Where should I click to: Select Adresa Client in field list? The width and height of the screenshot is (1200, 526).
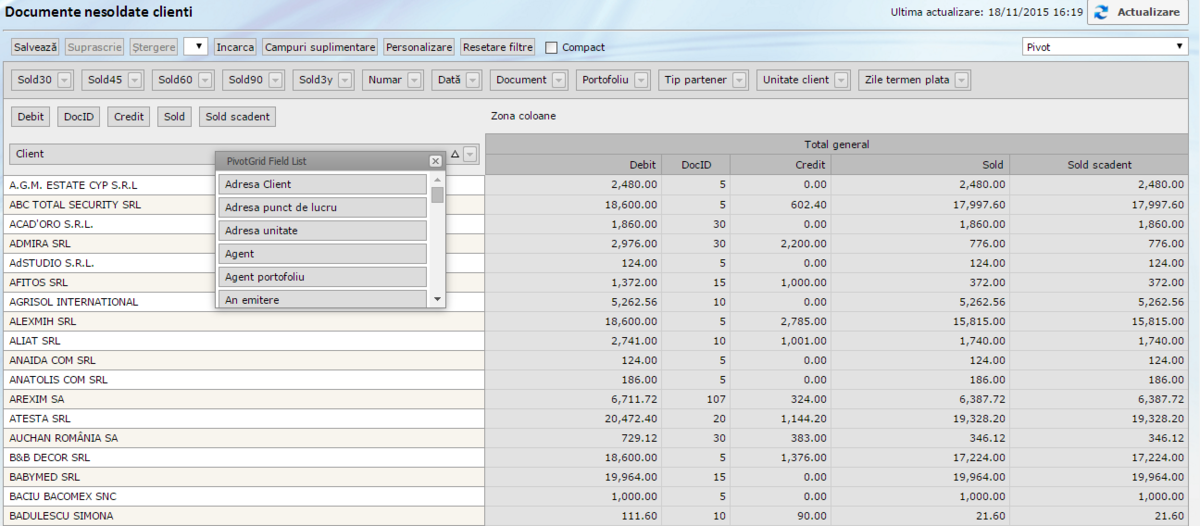pyautogui.click(x=323, y=184)
